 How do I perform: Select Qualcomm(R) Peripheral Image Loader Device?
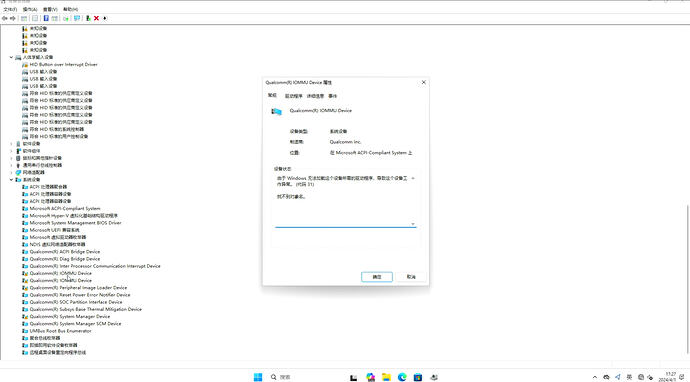pos(78,288)
